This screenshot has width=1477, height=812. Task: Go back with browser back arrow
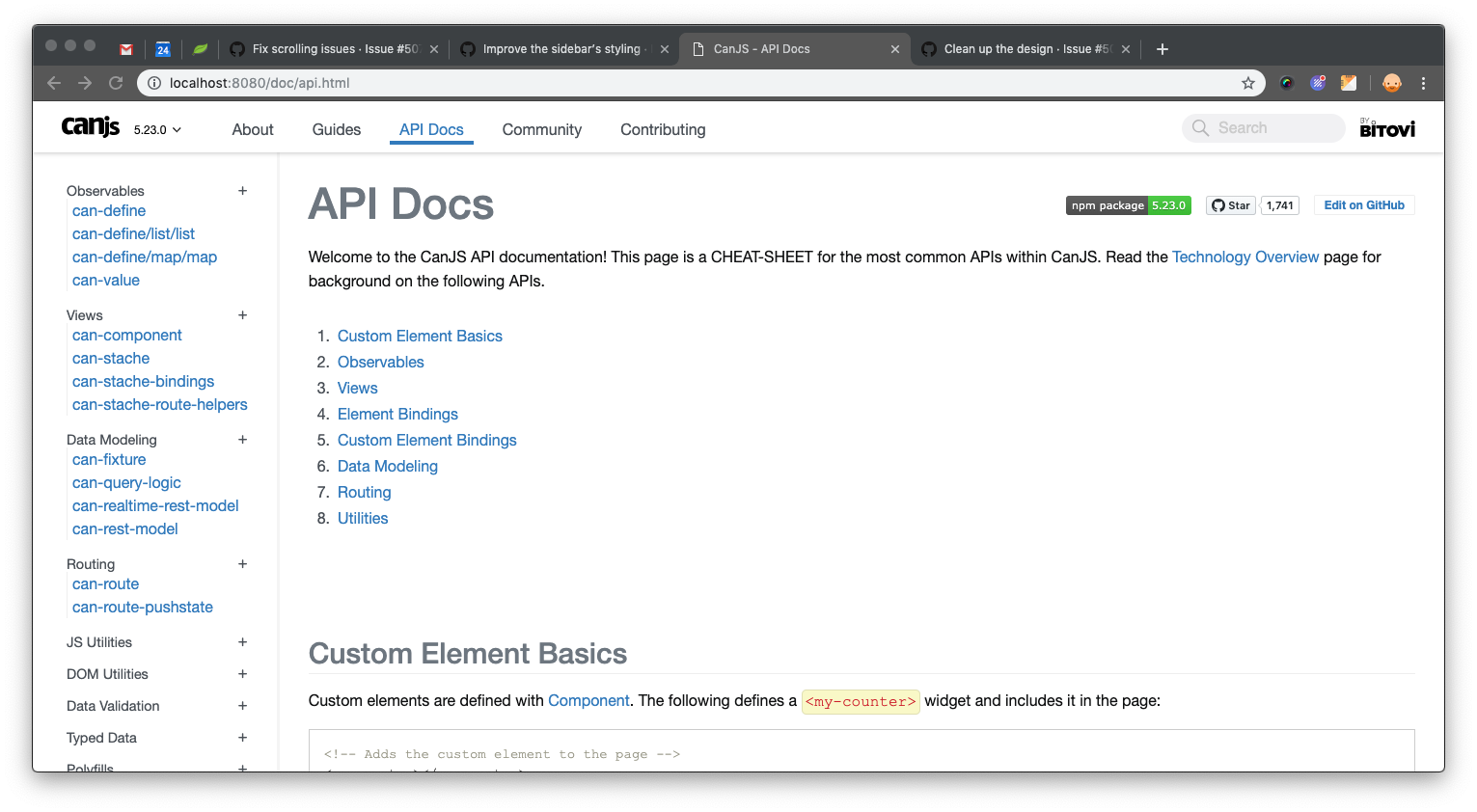pyautogui.click(x=54, y=83)
